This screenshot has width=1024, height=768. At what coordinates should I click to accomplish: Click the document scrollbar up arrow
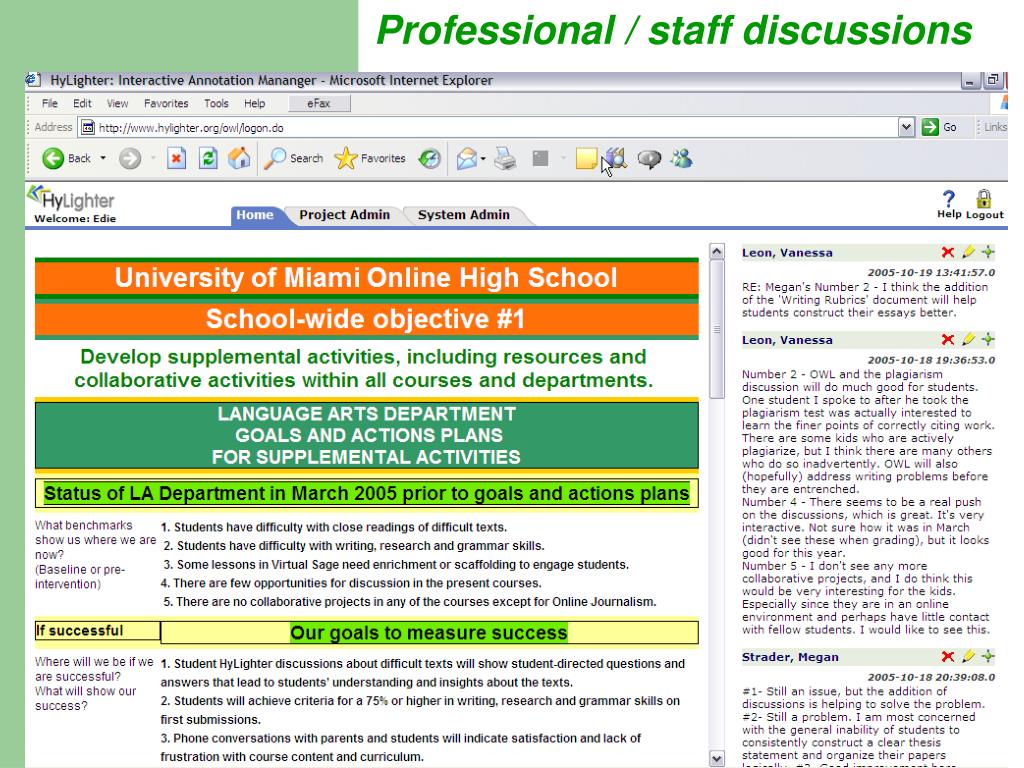(x=716, y=251)
